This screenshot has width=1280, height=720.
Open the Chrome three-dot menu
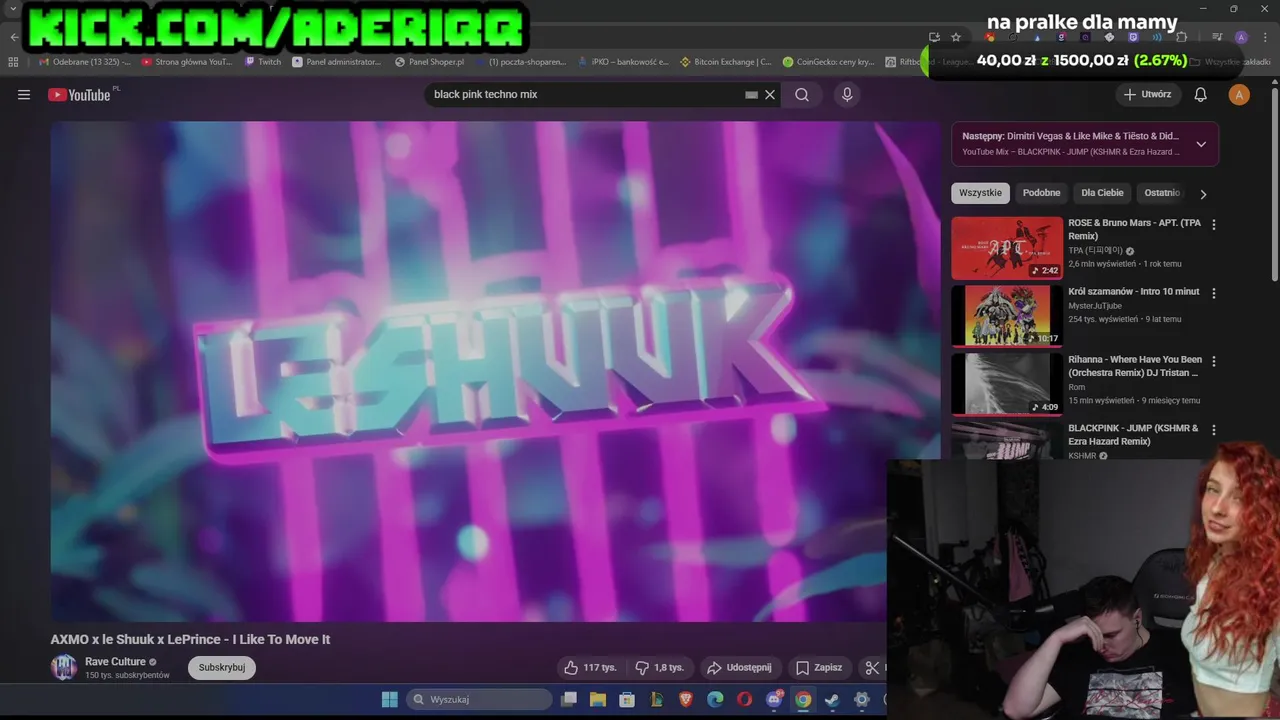1264,37
